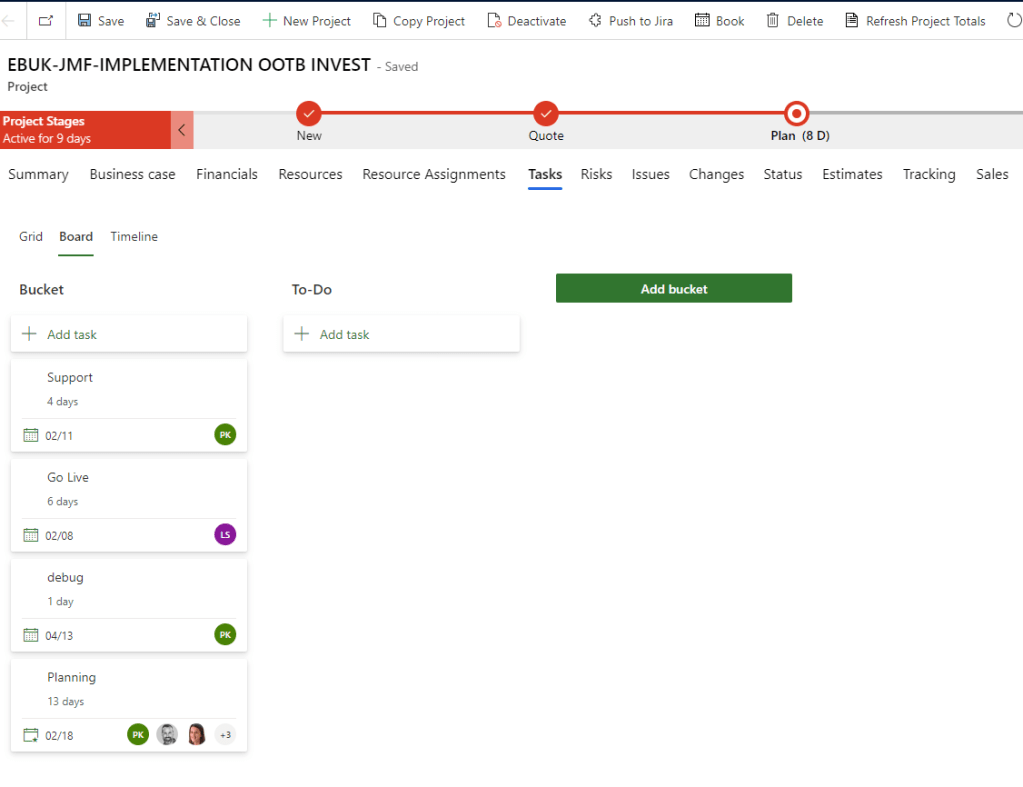Click the green Add bucket button
Image resolution: width=1023 pixels, height=787 pixels.
[x=673, y=289]
